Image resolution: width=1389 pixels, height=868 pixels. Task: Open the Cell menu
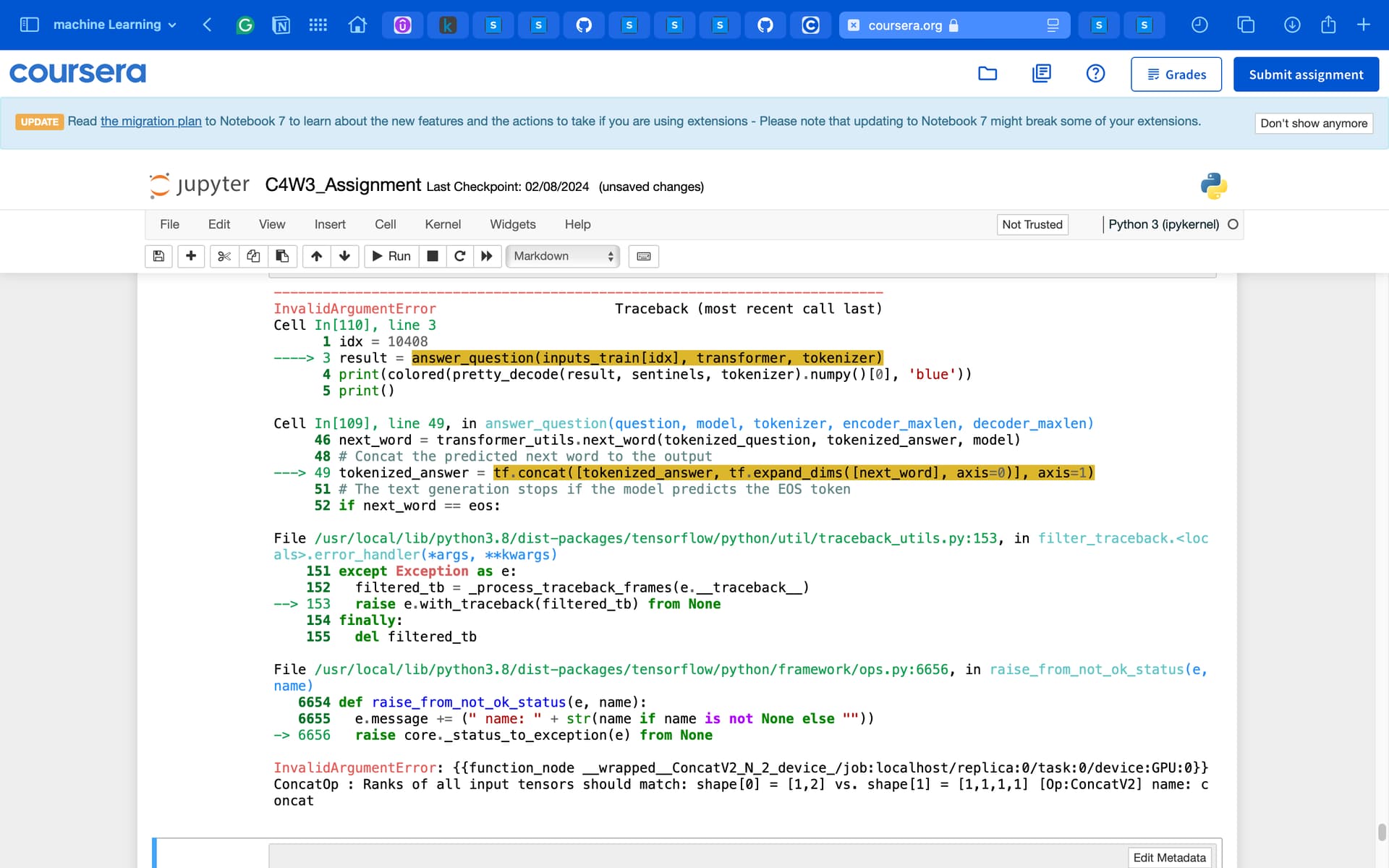pyautogui.click(x=385, y=224)
